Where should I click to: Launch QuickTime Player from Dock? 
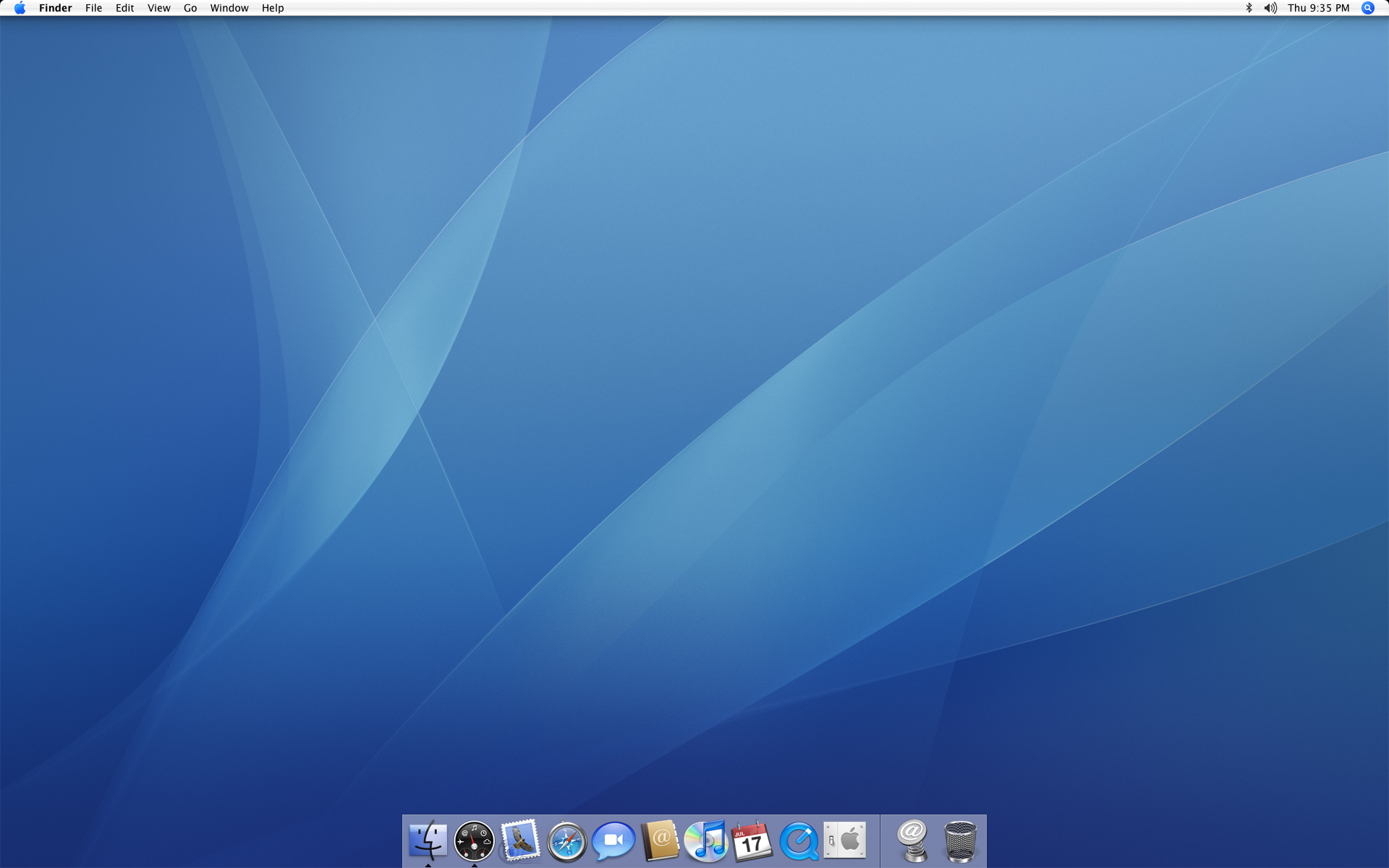[799, 841]
